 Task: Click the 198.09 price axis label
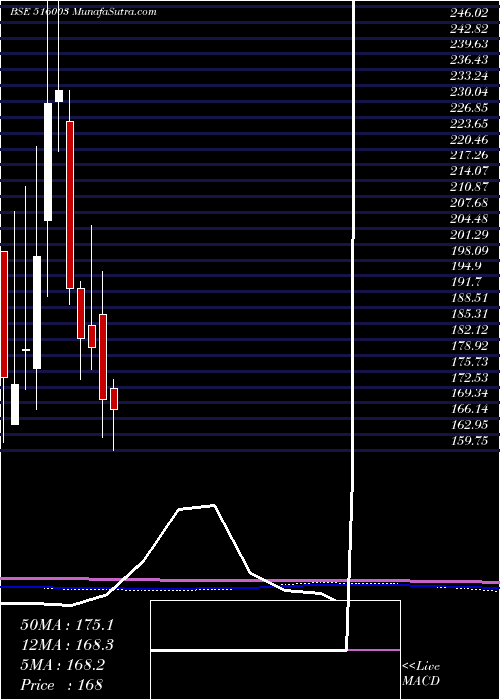(469, 250)
